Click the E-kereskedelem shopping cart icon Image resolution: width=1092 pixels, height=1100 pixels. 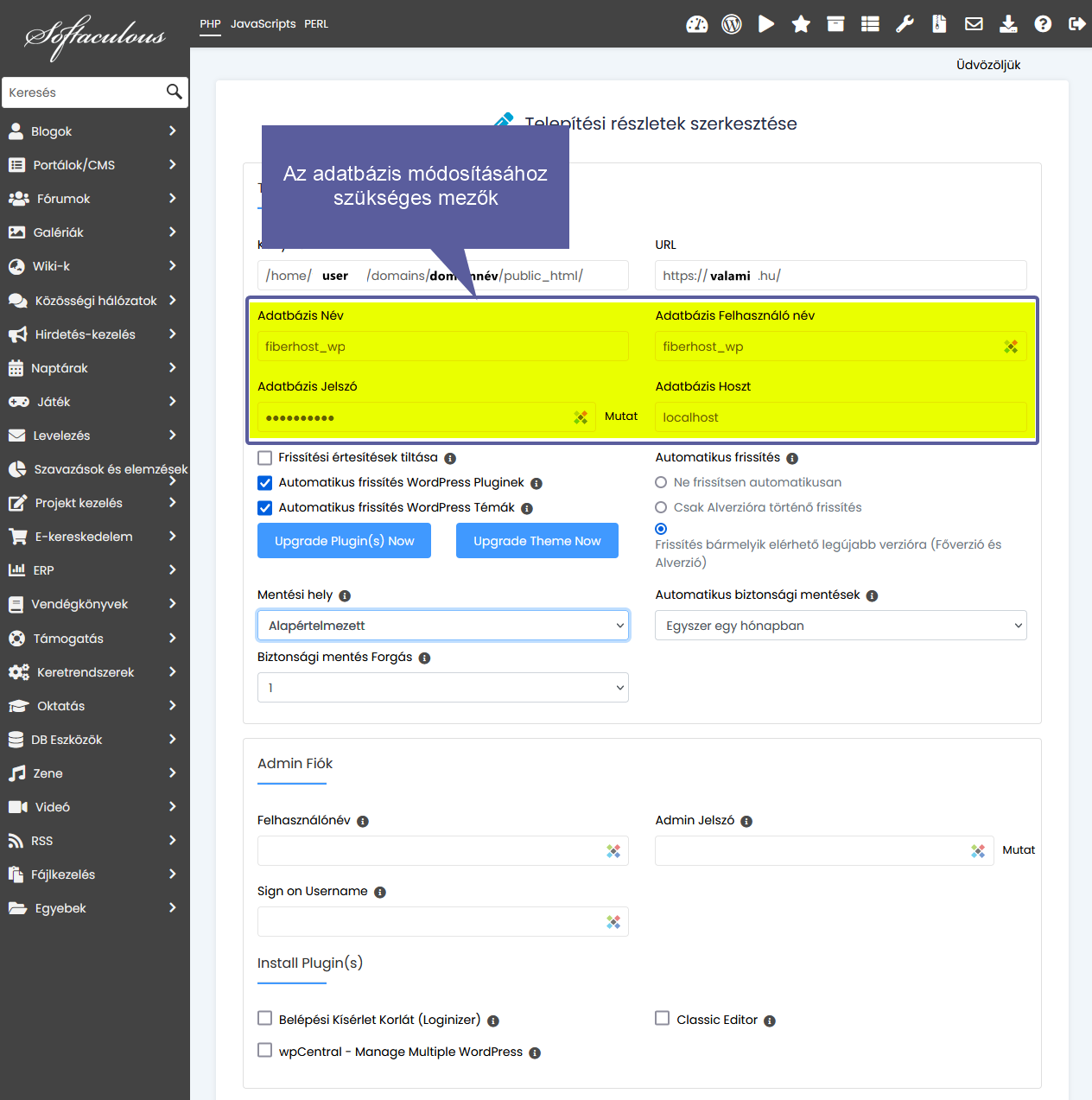tap(17, 537)
